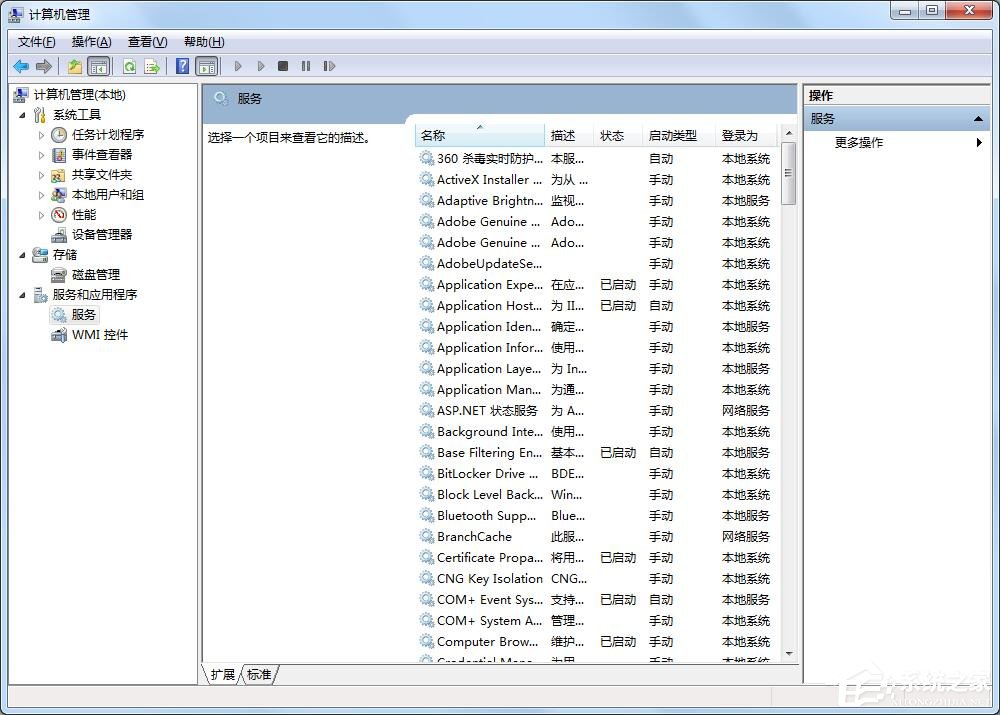This screenshot has width=1000, height=715.
Task: Click the Export List toolbar icon
Action: (152, 66)
